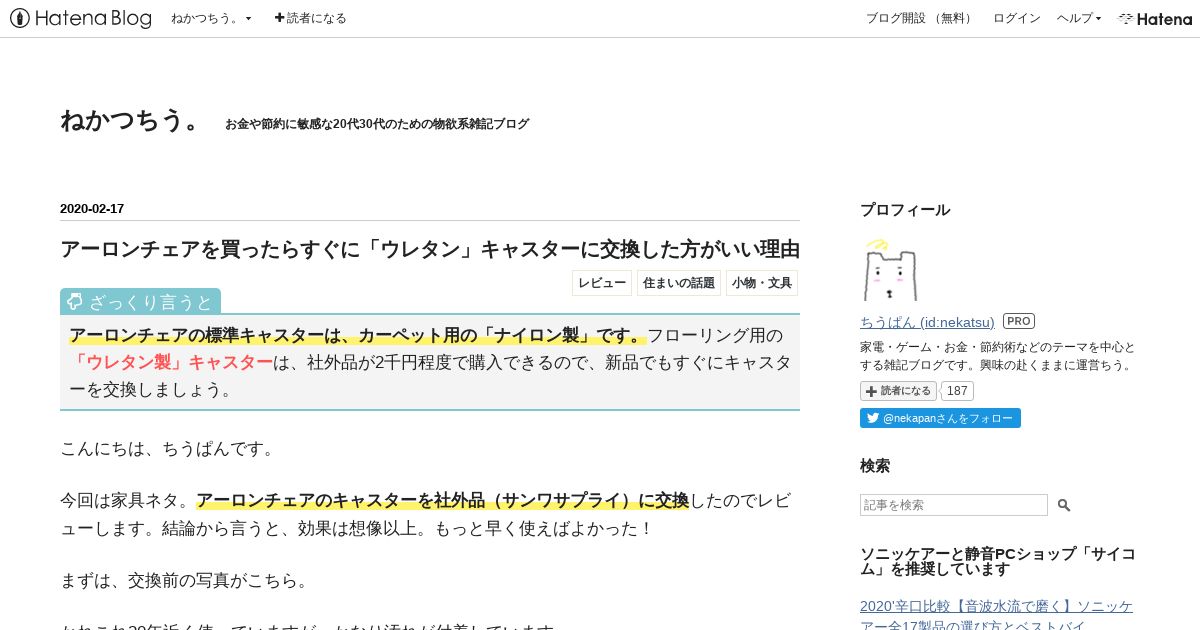The width and height of the screenshot is (1200, 630).
Task: Click the ざっくり言うと summary label
Action: click(140, 301)
